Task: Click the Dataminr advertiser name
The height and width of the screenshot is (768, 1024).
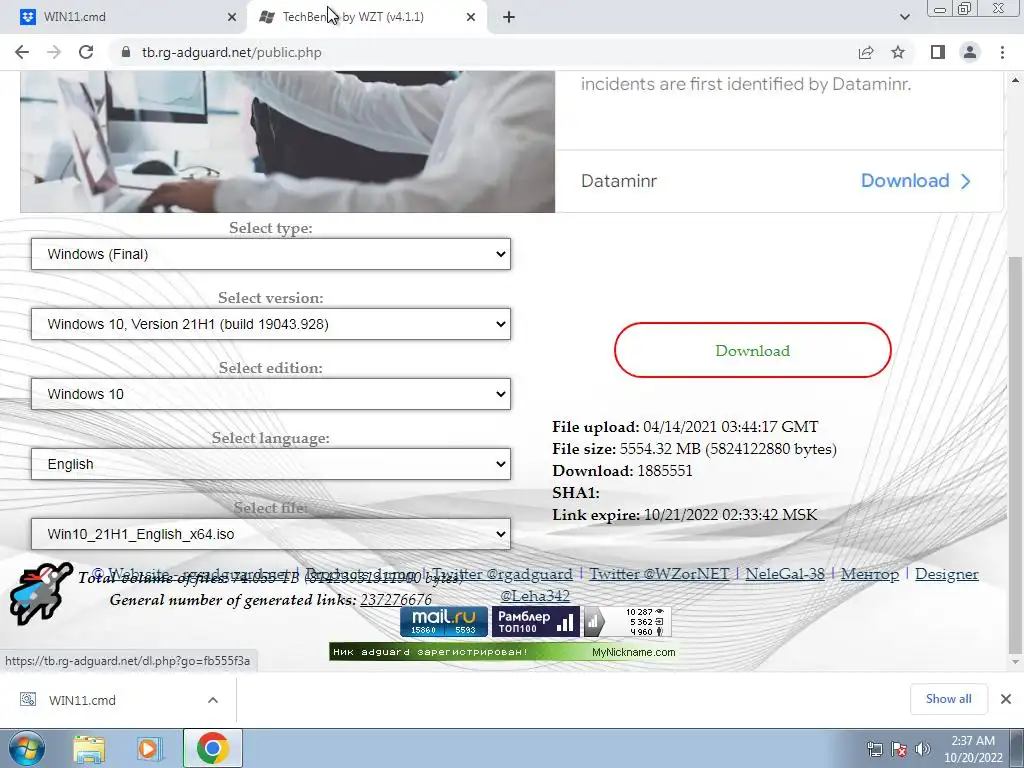Action: 618,181
